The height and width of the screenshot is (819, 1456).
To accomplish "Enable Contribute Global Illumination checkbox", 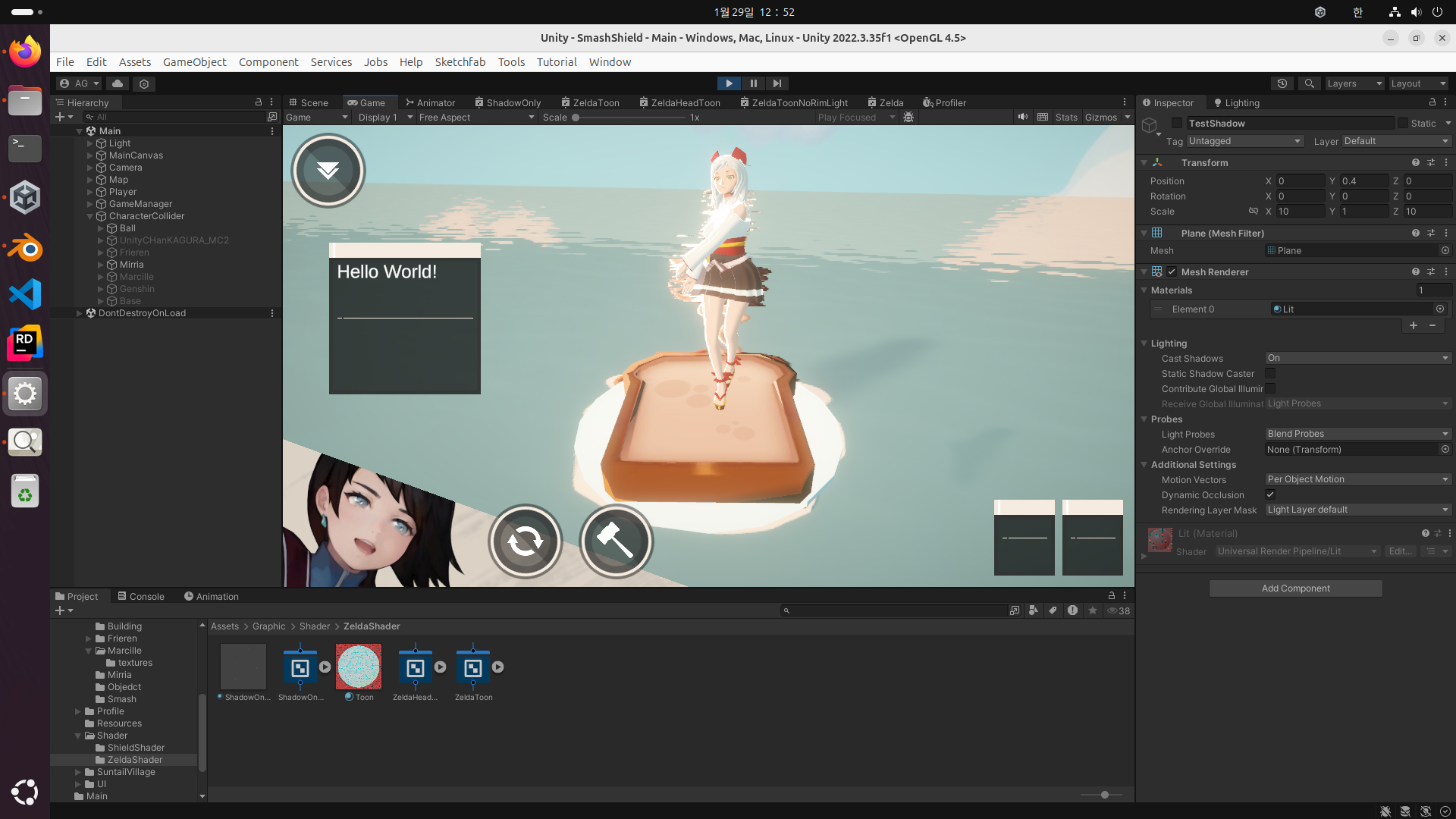I will click(1270, 388).
